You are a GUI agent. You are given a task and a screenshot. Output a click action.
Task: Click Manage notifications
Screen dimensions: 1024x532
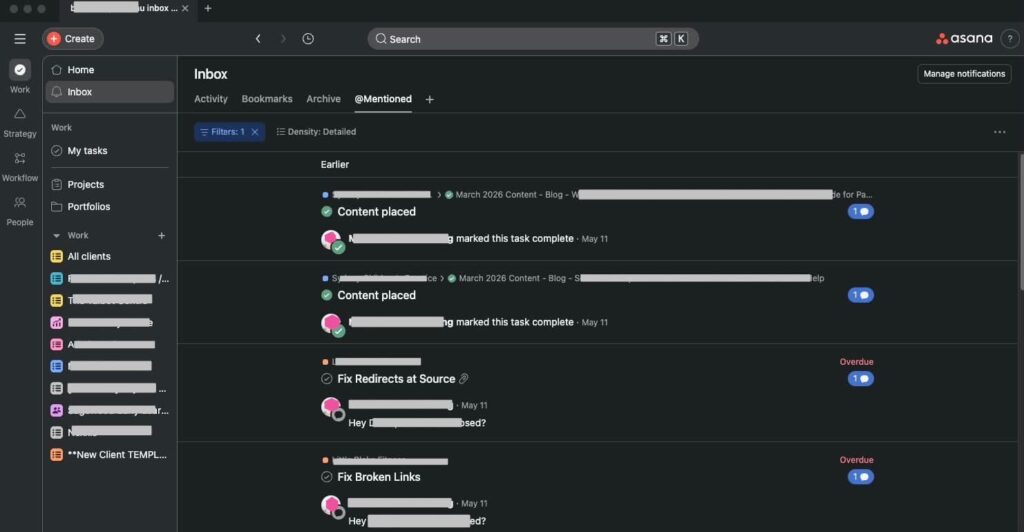[x=964, y=74]
